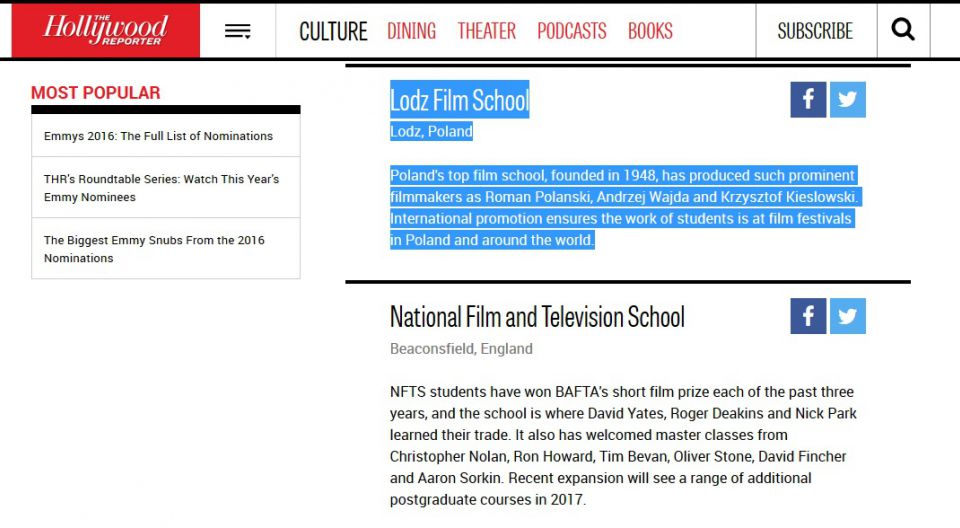Screen dimensions: 960x528
Task: Click the Most Popular heading
Action: click(96, 92)
